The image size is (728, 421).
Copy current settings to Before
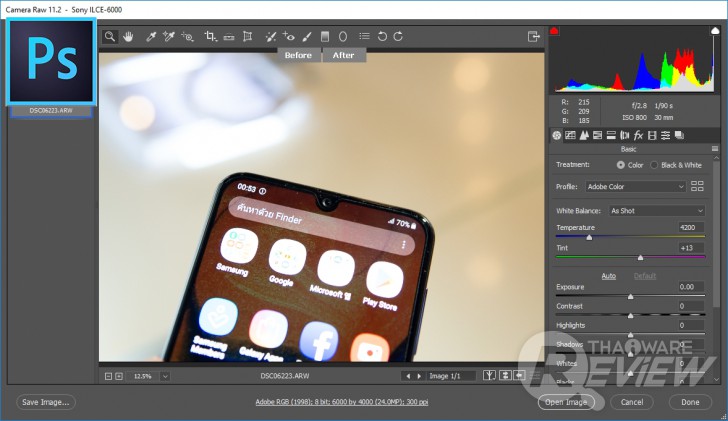pyautogui.click(x=520, y=376)
